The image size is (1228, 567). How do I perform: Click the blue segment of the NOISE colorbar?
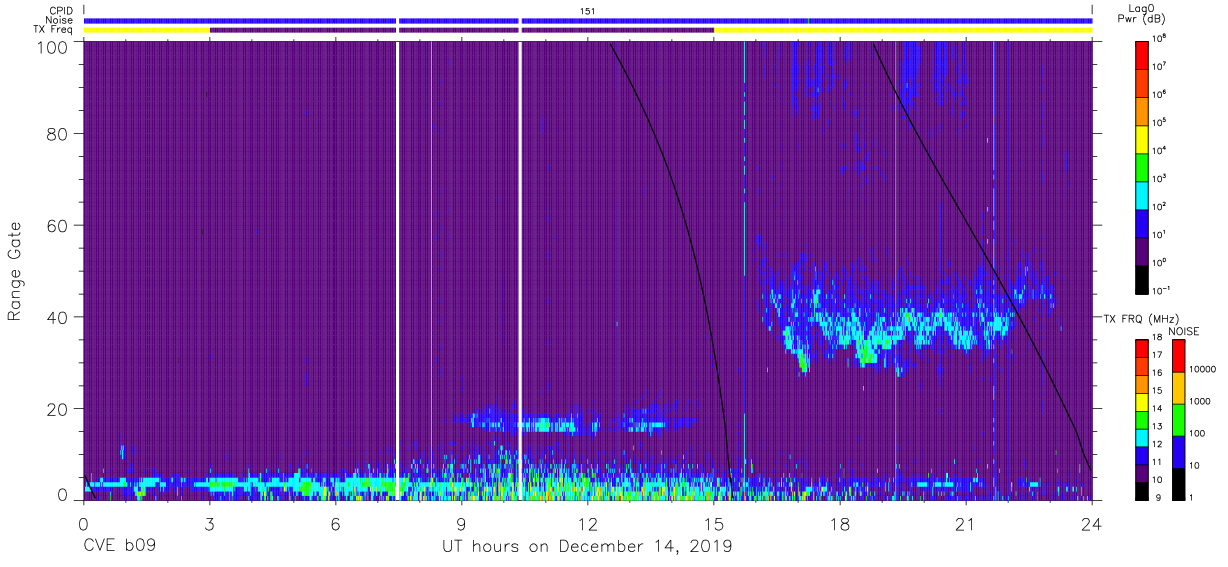1178,452
